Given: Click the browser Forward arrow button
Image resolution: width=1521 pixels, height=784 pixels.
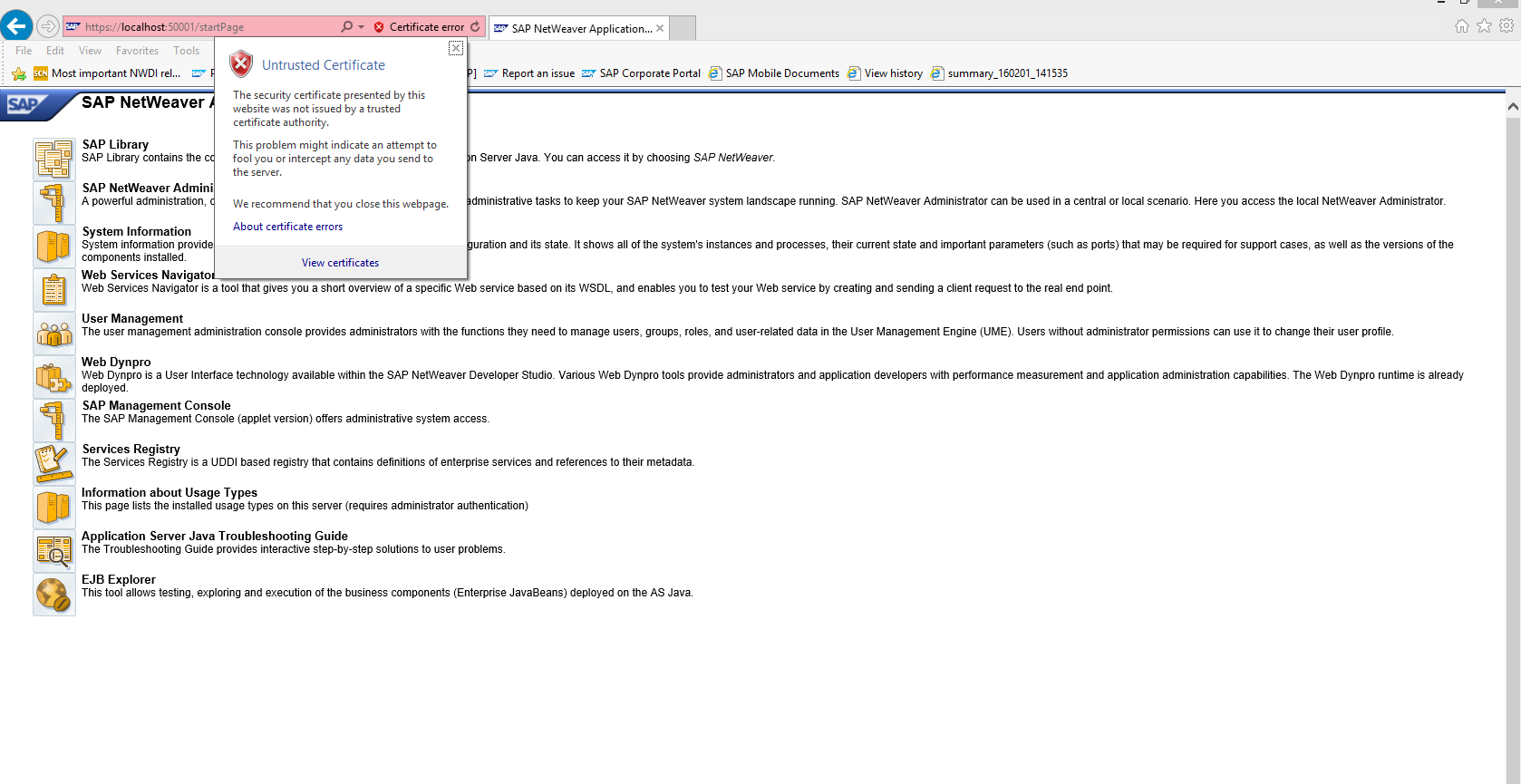Looking at the screenshot, I should (48, 26).
